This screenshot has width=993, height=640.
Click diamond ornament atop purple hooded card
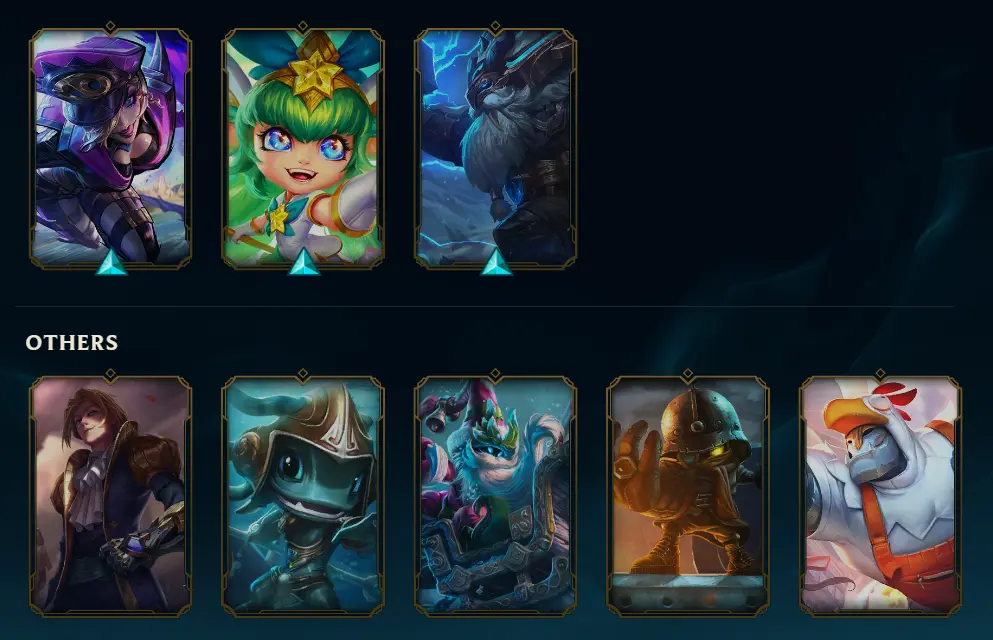click(110, 27)
